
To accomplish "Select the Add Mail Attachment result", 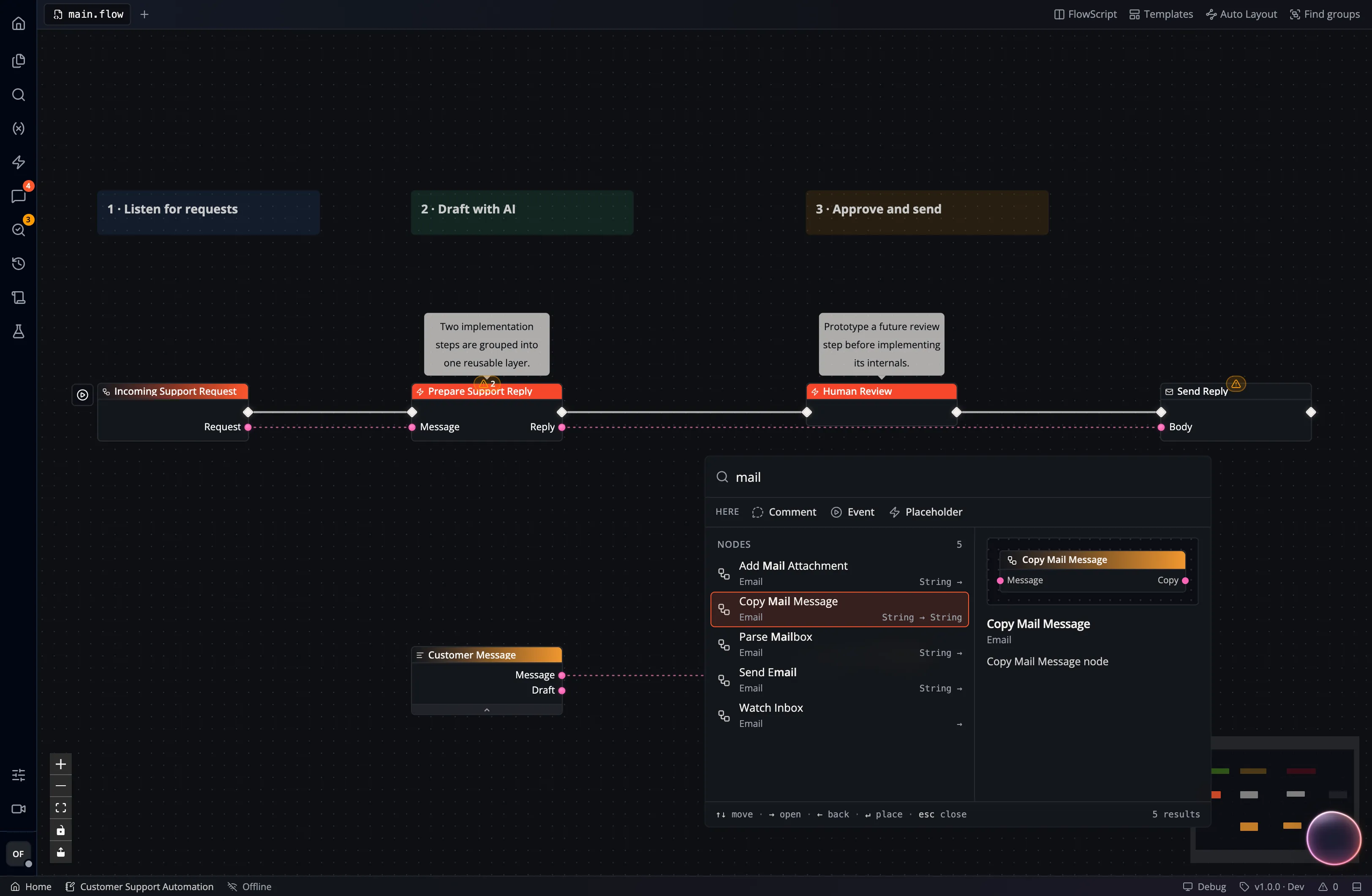I will 839,574.
